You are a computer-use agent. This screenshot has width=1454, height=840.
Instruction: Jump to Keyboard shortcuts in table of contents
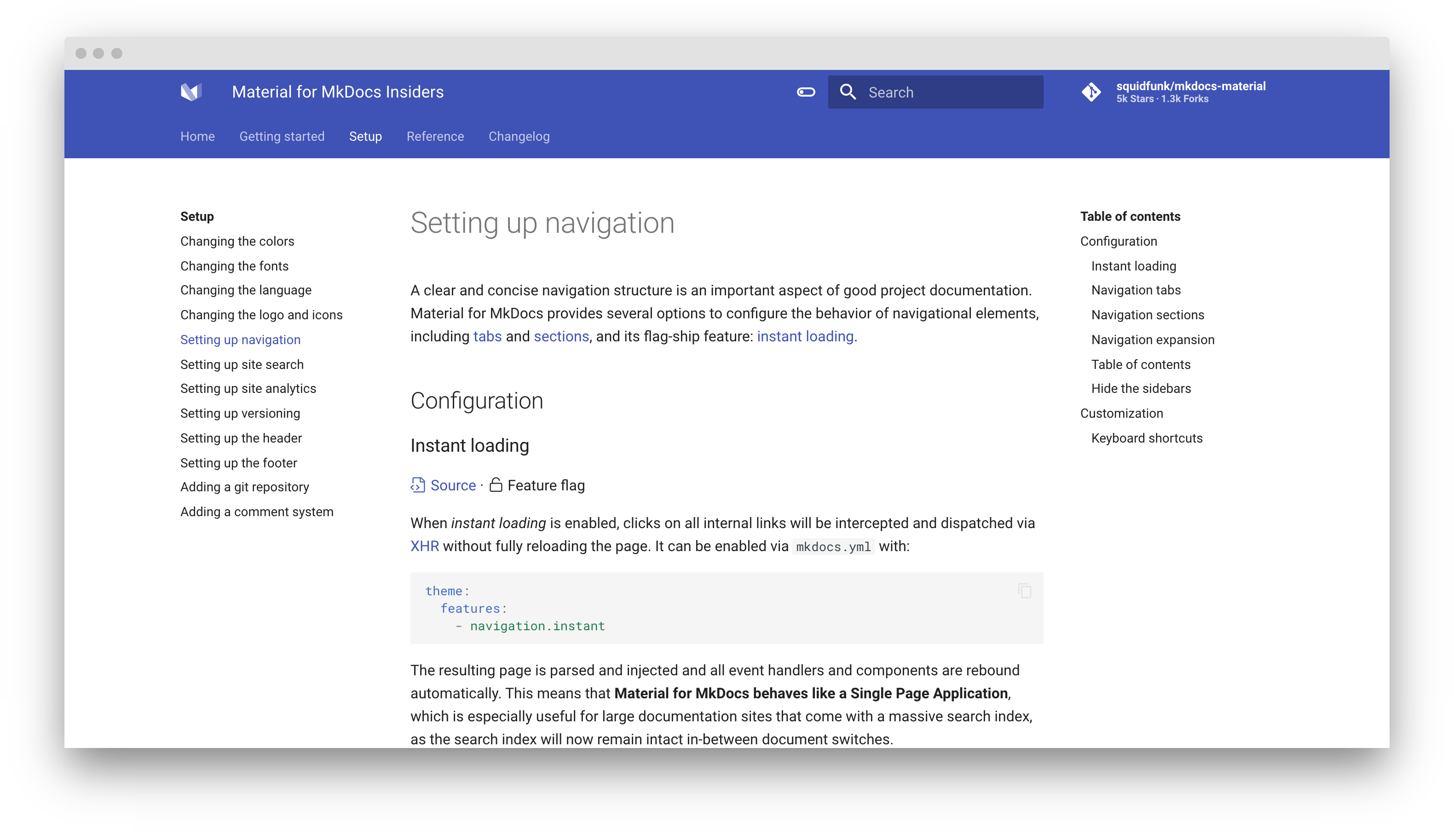coord(1147,438)
